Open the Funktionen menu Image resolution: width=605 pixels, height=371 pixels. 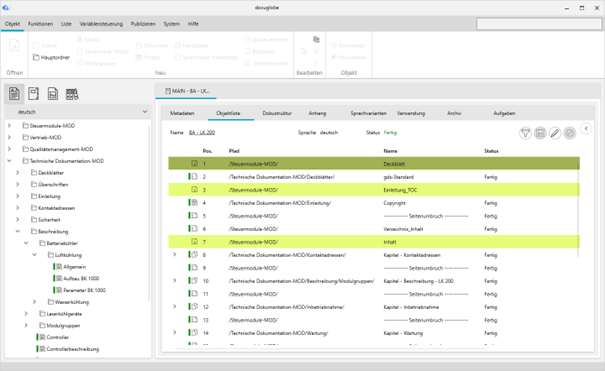coord(41,24)
